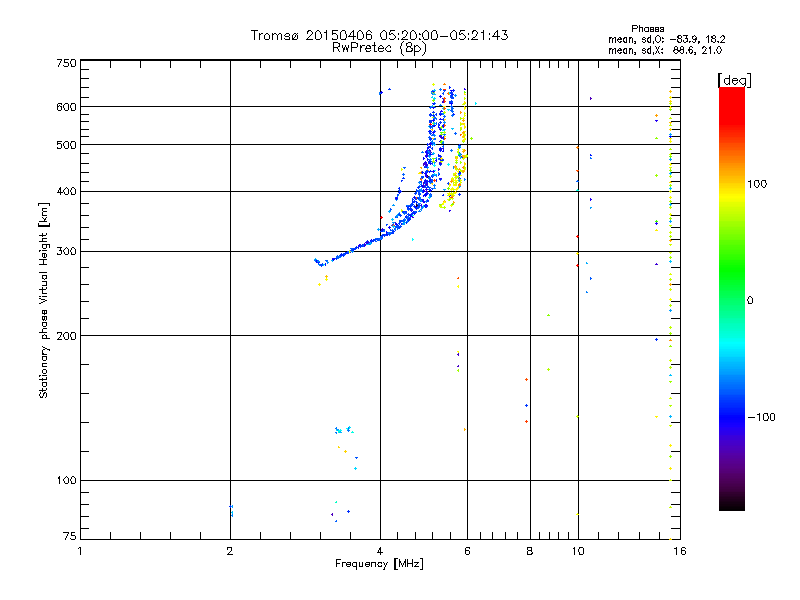Click the subtitle 'RwPretec (8p)'
Image resolution: width=800 pixels, height=600 pixels.
pos(379,48)
